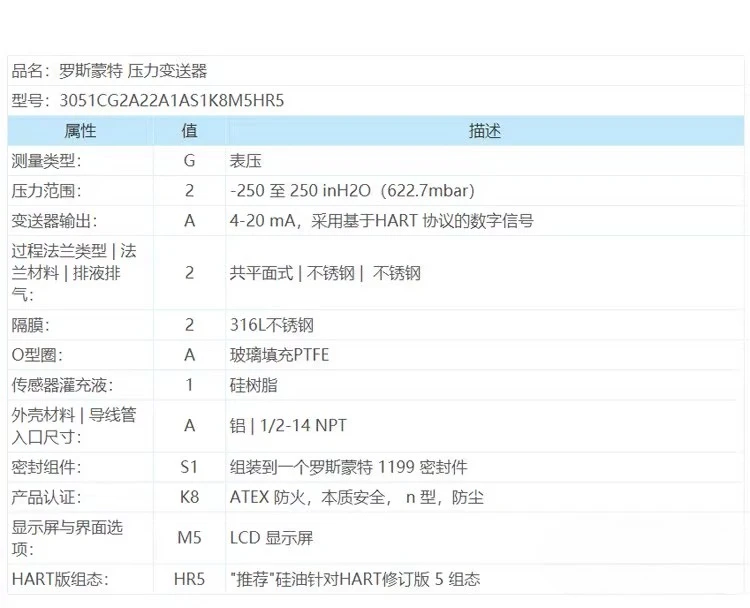Click value A in the 变送器输出 row
Viewport: 750px width, 608px height.
pos(189,221)
